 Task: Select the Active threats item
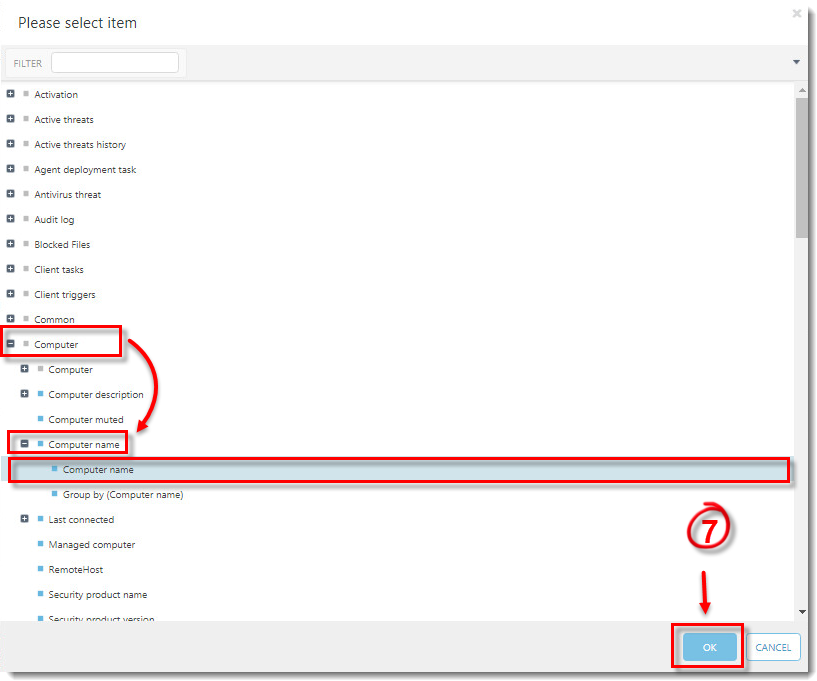(64, 119)
